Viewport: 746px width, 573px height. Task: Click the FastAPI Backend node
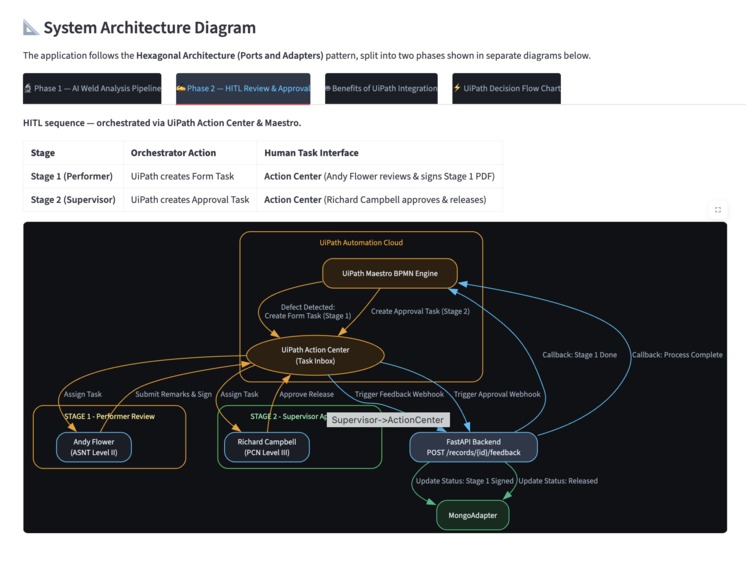[473, 447]
